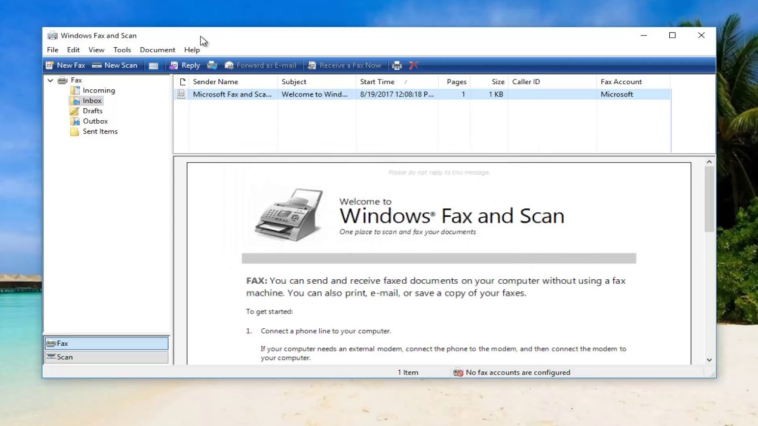The height and width of the screenshot is (426, 758).
Task: Open the Tools menu
Action: point(122,50)
